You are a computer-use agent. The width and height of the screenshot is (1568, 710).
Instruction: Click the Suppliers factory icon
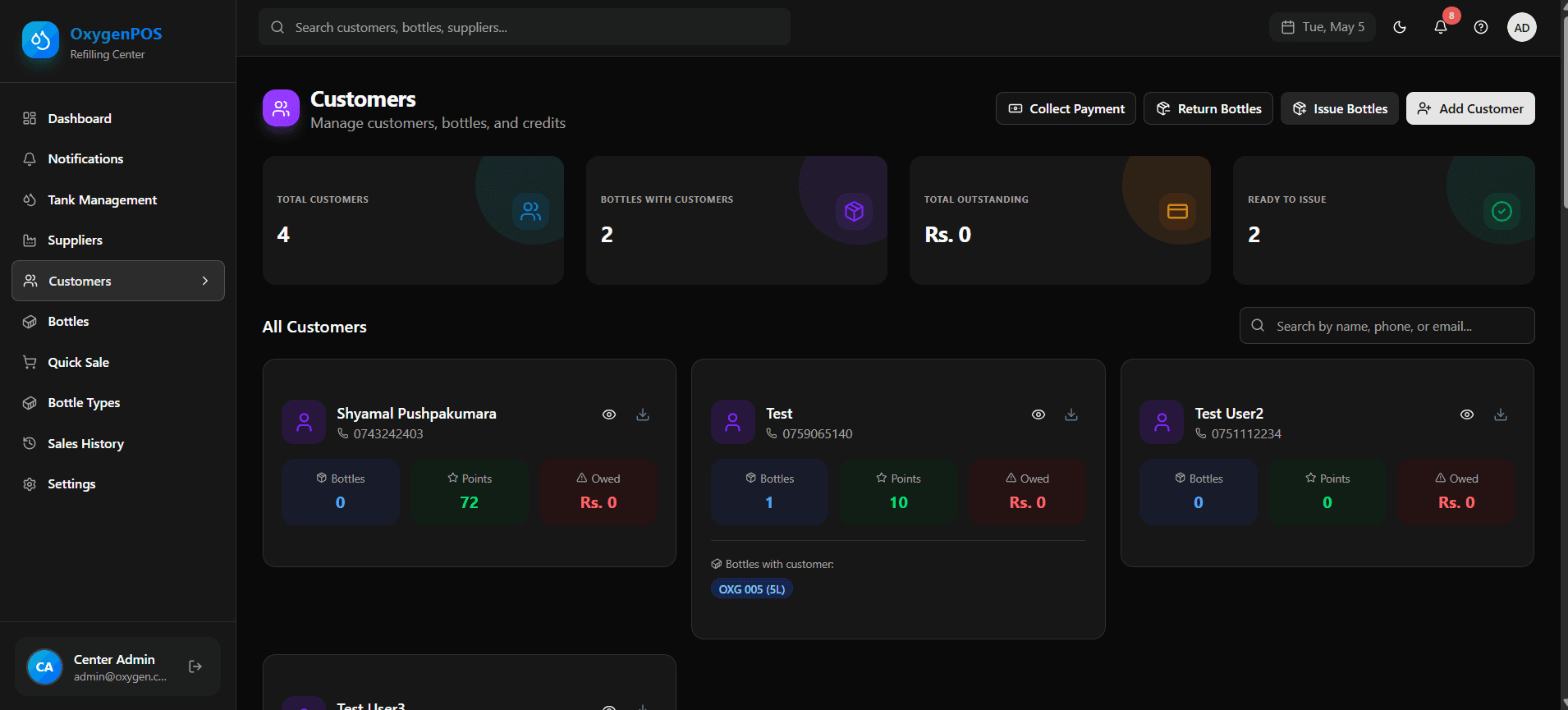click(x=30, y=240)
